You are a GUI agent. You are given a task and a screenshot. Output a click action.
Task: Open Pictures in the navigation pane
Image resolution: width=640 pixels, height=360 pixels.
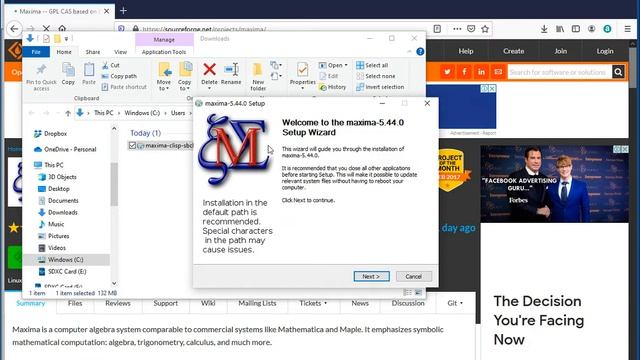(53, 236)
